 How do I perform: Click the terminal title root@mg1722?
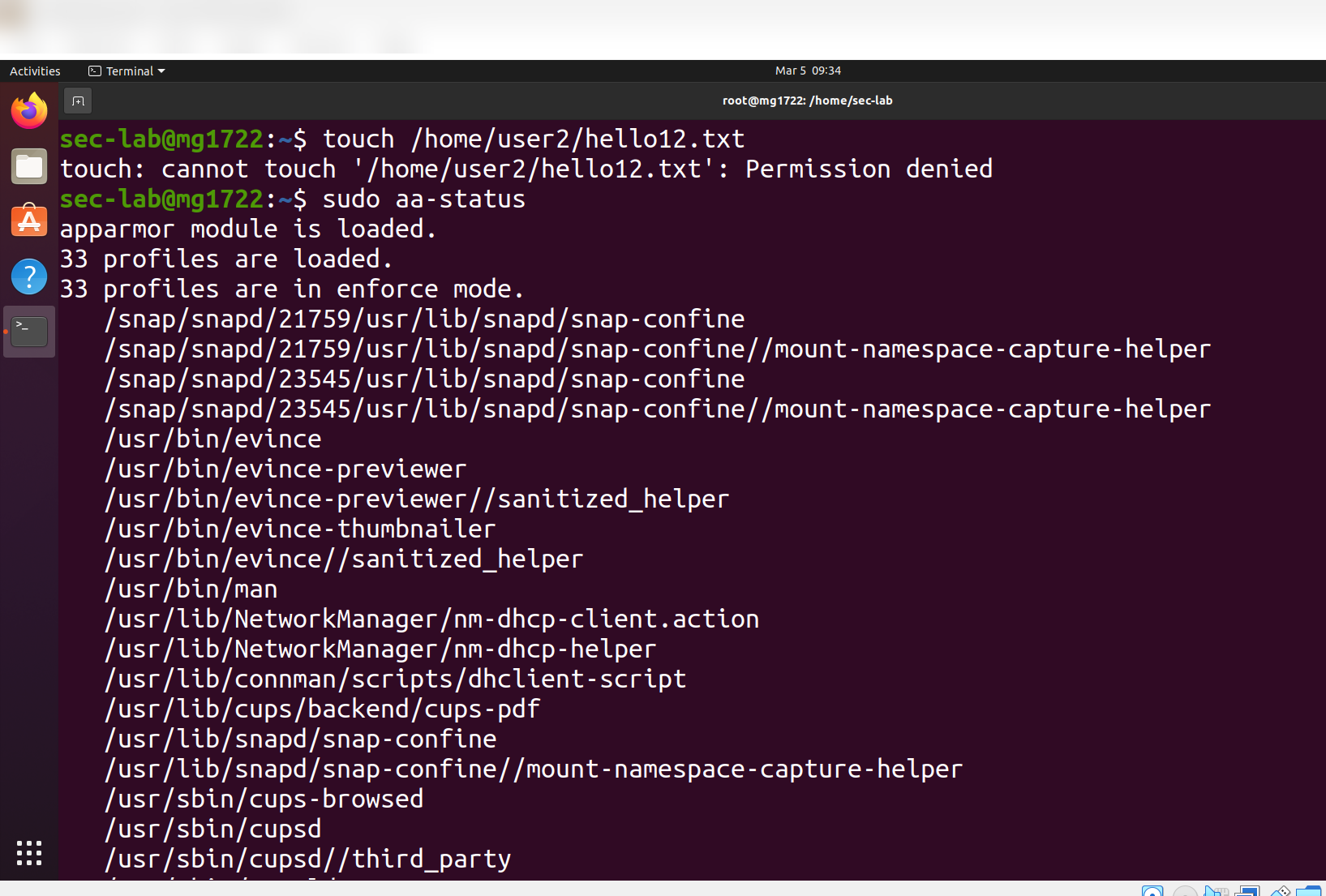coord(807,101)
